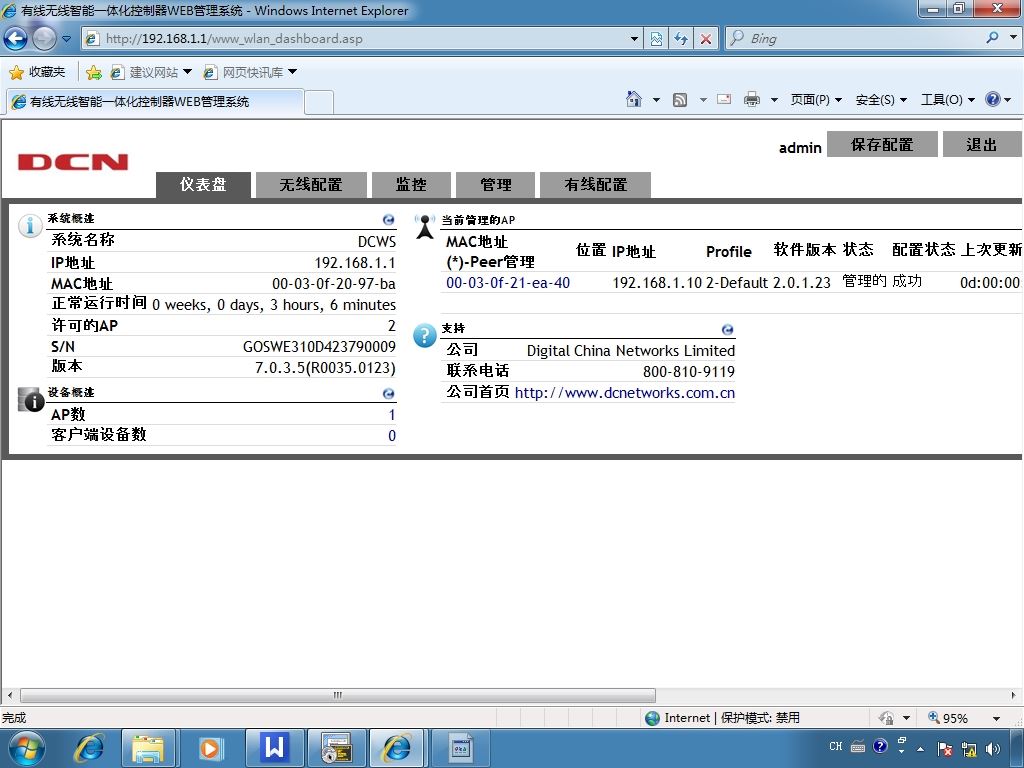Open the address bar history dropdown arrow
Screen dimensions: 1024x768
tap(633, 39)
